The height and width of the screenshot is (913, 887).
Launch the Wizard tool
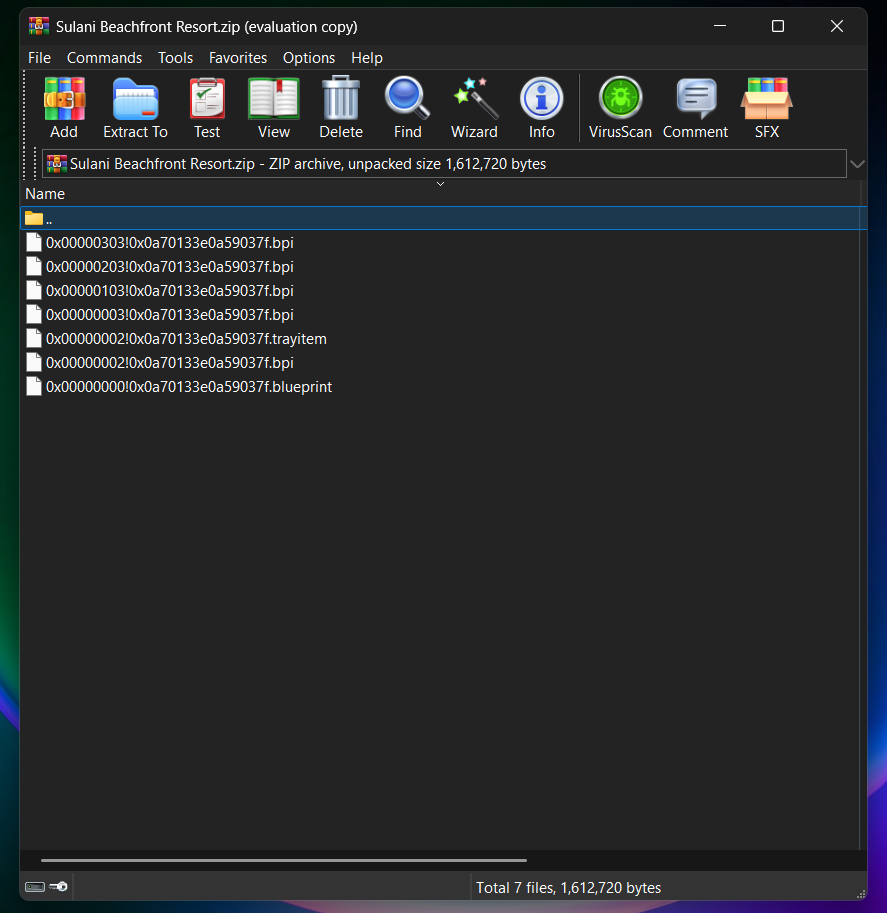tap(474, 108)
